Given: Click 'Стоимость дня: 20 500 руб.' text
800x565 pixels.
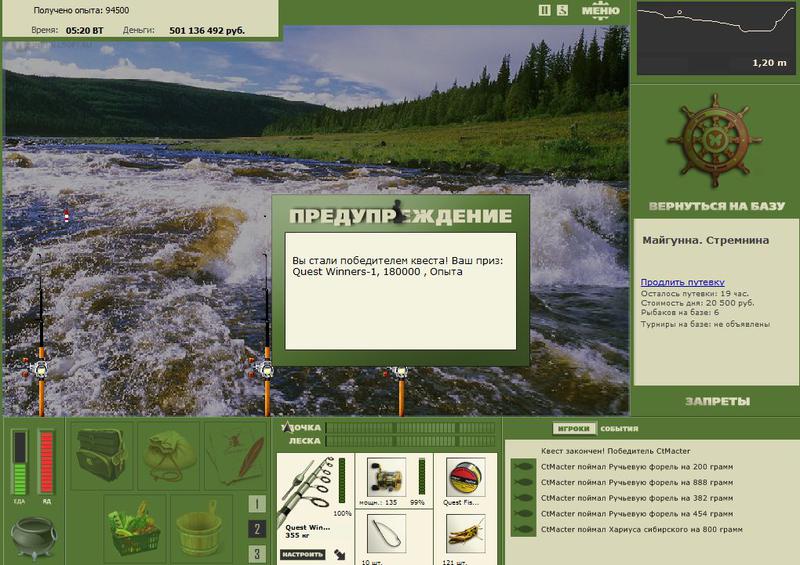Looking at the screenshot, I should tap(697, 303).
